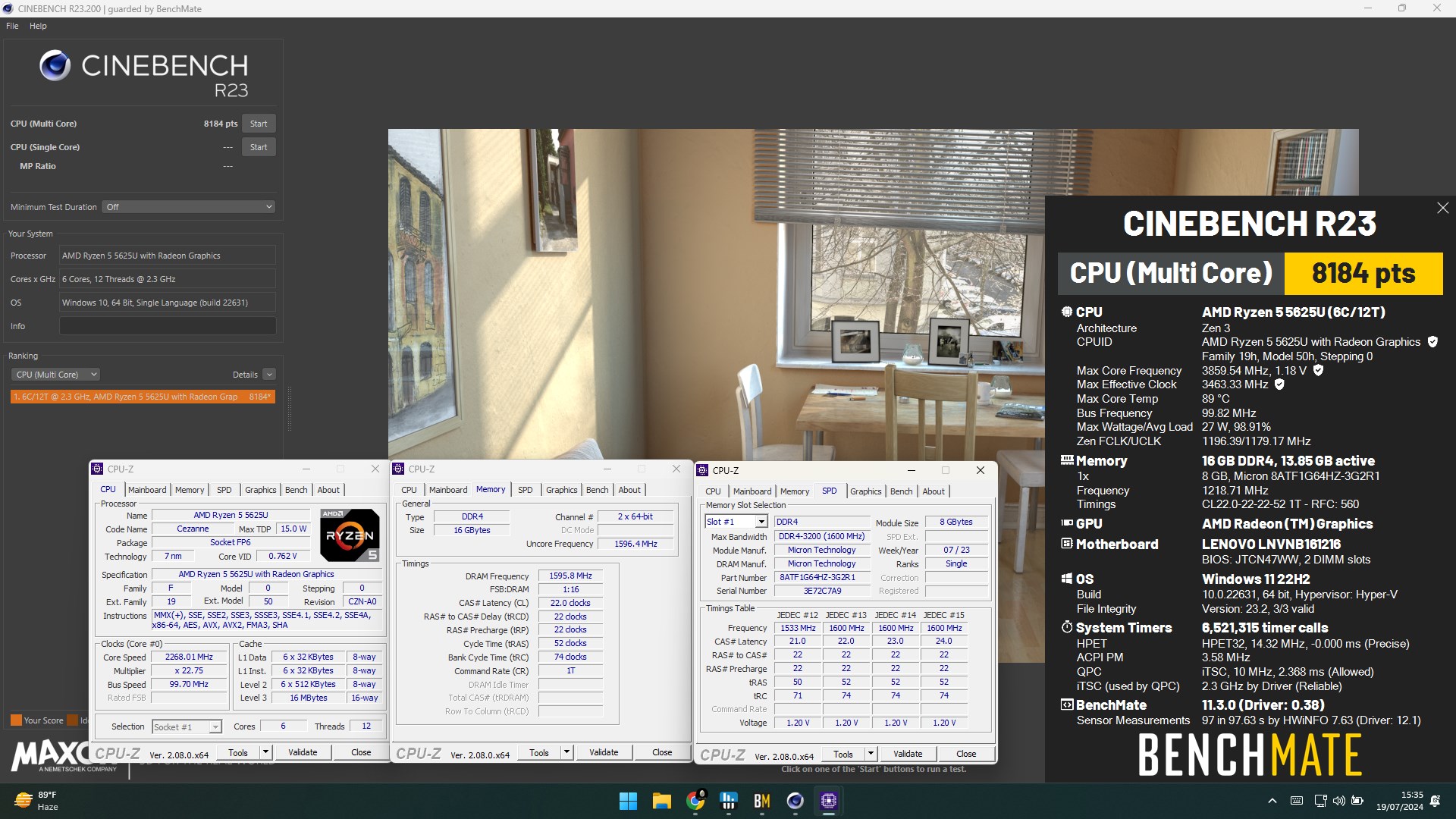Click Validate in third CPU-Z window

point(908,754)
